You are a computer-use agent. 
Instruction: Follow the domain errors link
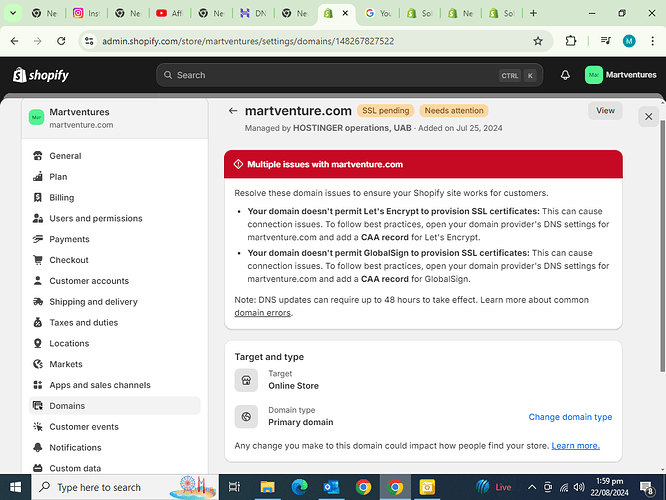tap(262, 313)
